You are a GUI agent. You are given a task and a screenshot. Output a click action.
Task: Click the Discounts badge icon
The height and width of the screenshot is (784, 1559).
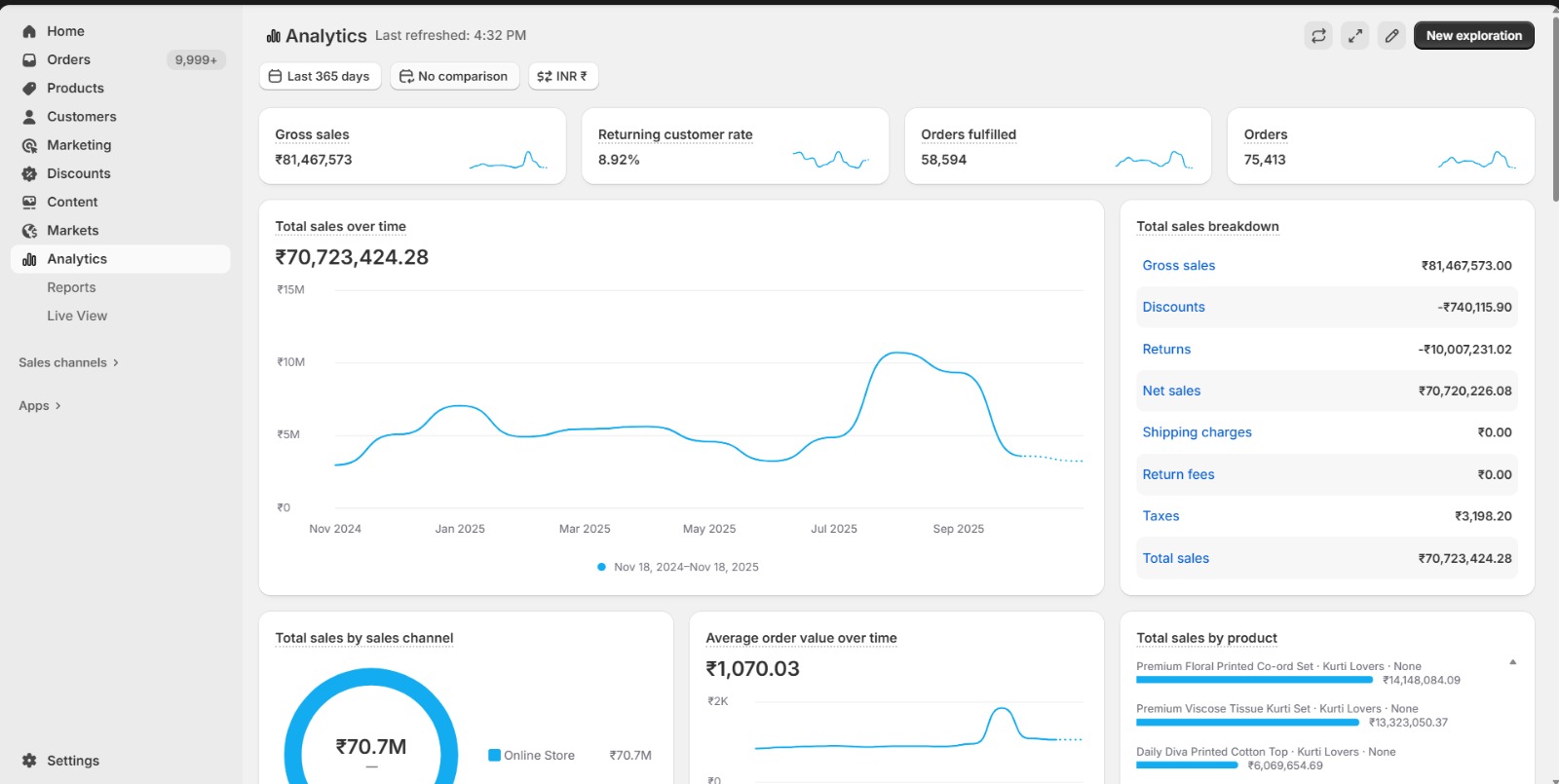coord(29,173)
